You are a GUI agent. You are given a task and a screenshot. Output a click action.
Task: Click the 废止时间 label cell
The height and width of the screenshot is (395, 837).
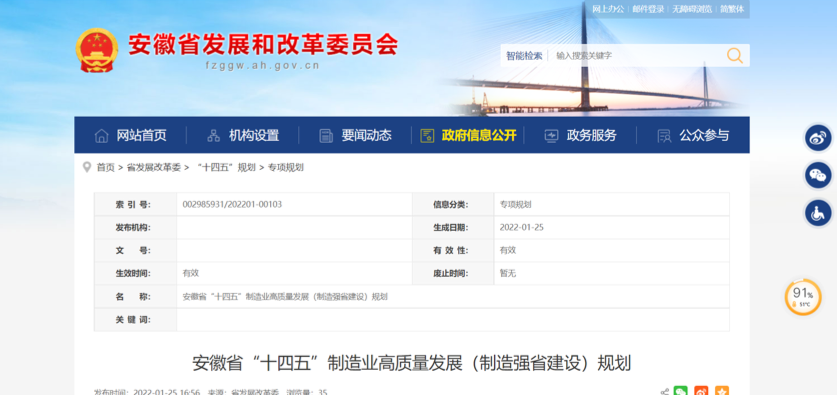(453, 274)
